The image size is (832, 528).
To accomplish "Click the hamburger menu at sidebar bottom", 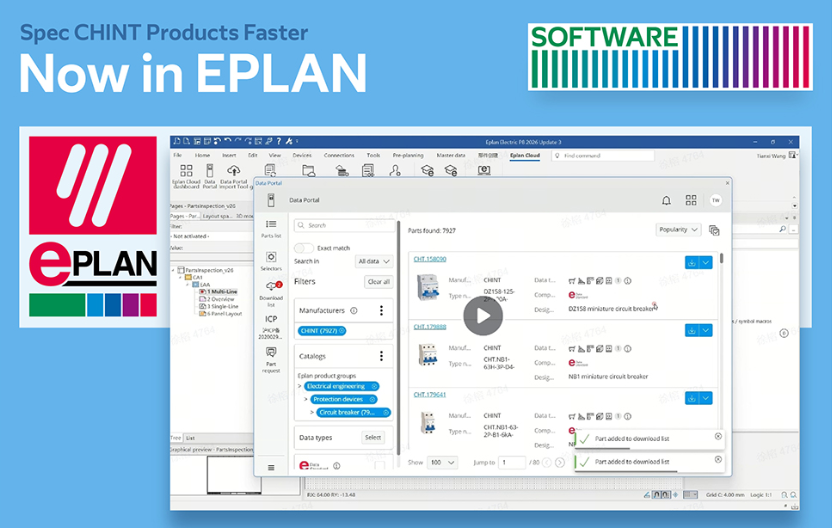I will (x=271, y=468).
